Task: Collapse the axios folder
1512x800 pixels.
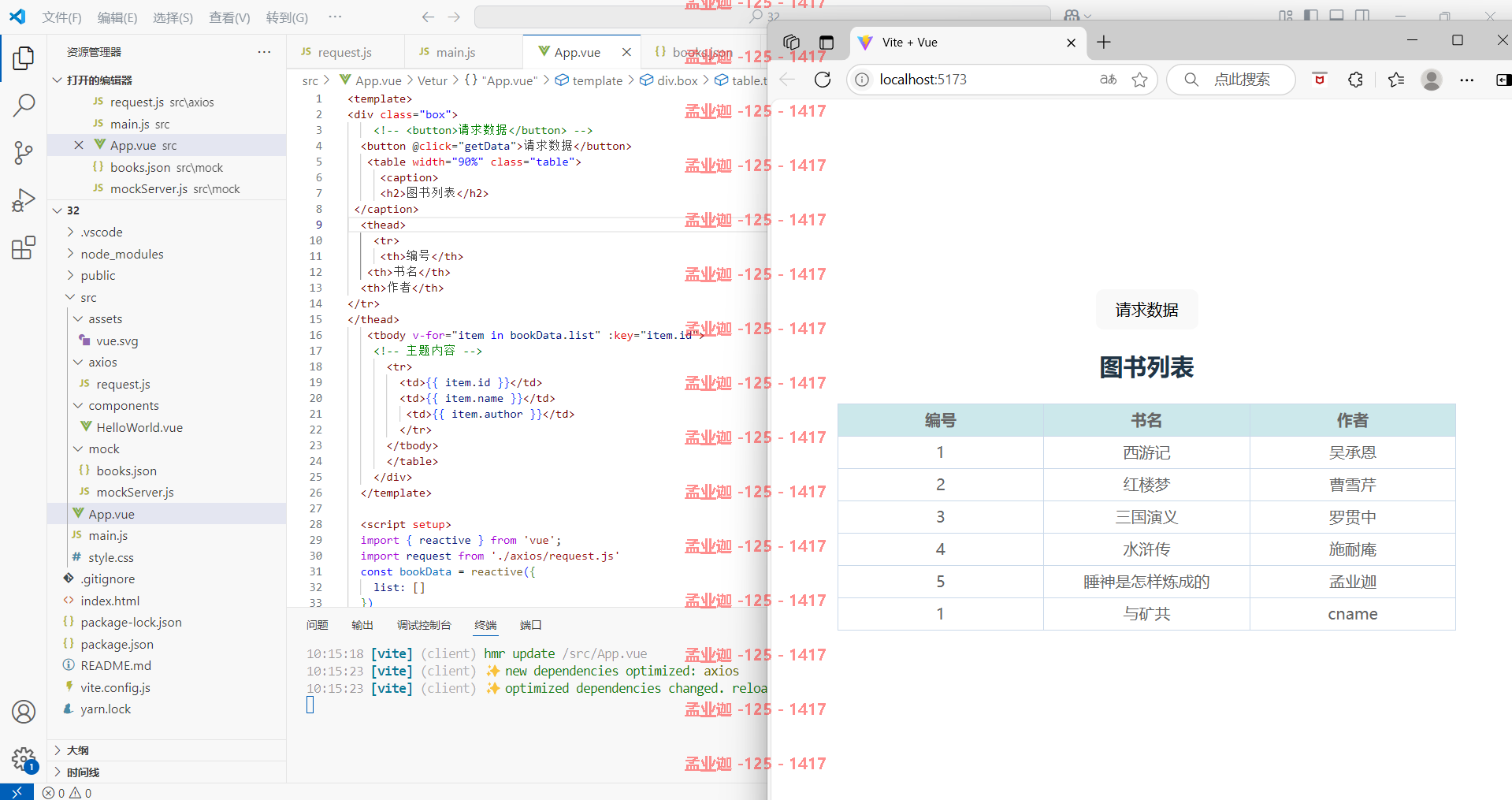Action: pos(102,362)
